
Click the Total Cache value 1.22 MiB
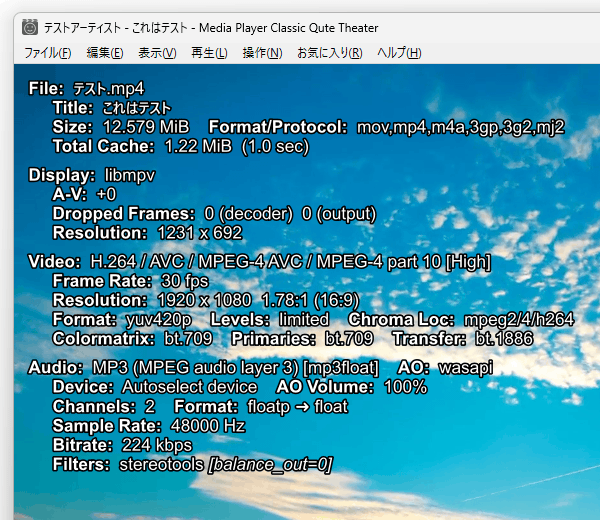tap(198, 146)
